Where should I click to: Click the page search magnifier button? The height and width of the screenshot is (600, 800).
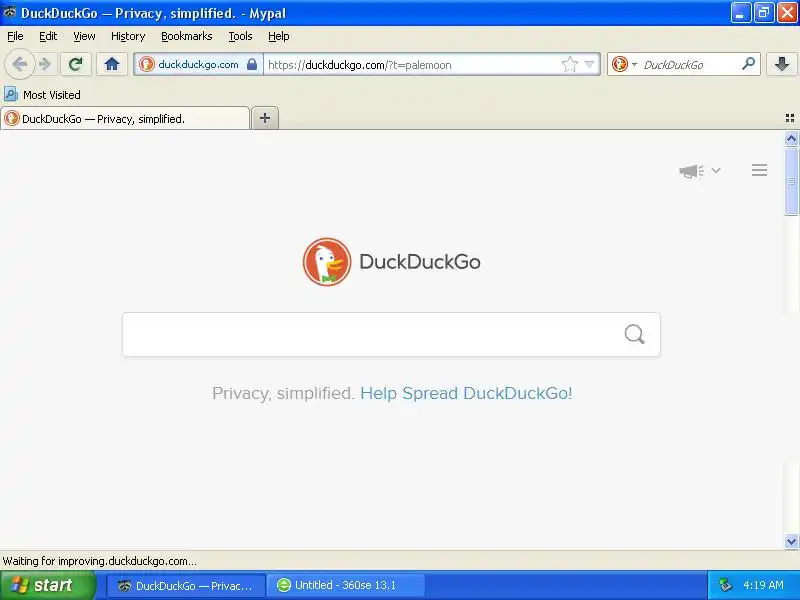point(634,335)
